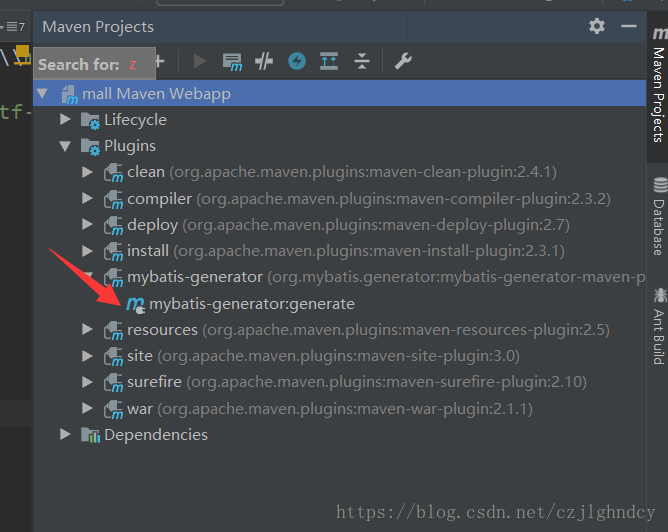Expand the deploy plugin node
This screenshot has height=532, width=668.
(87, 224)
